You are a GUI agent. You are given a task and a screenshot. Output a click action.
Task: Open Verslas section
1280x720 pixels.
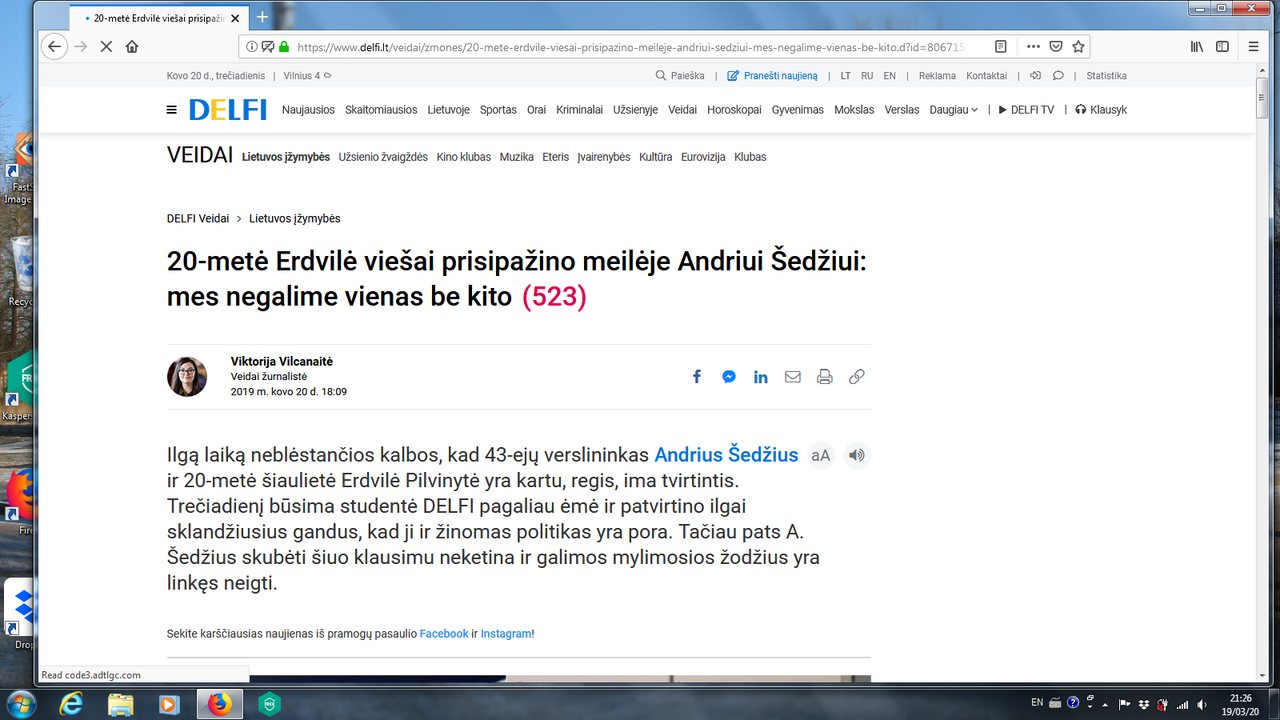point(902,110)
